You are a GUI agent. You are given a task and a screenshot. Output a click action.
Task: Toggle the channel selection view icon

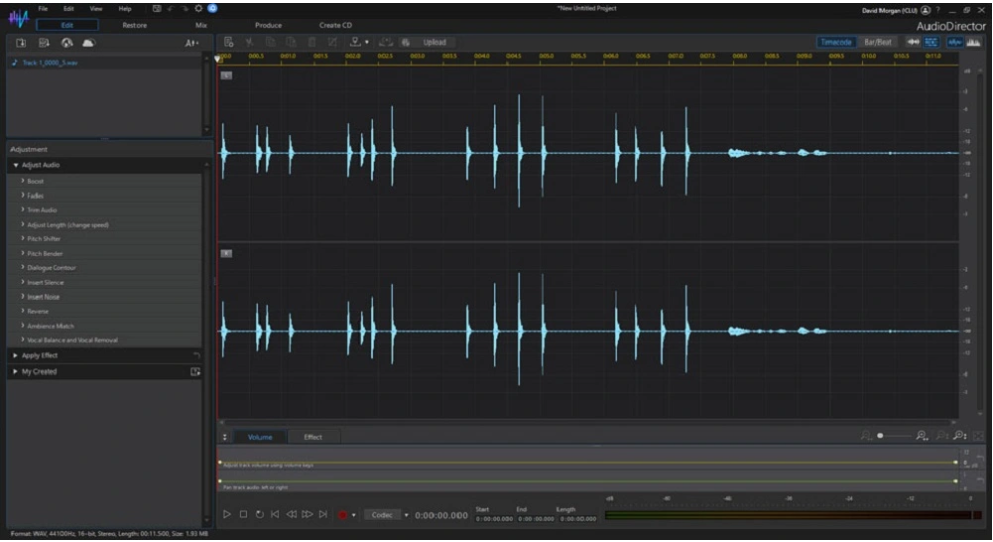click(931, 42)
